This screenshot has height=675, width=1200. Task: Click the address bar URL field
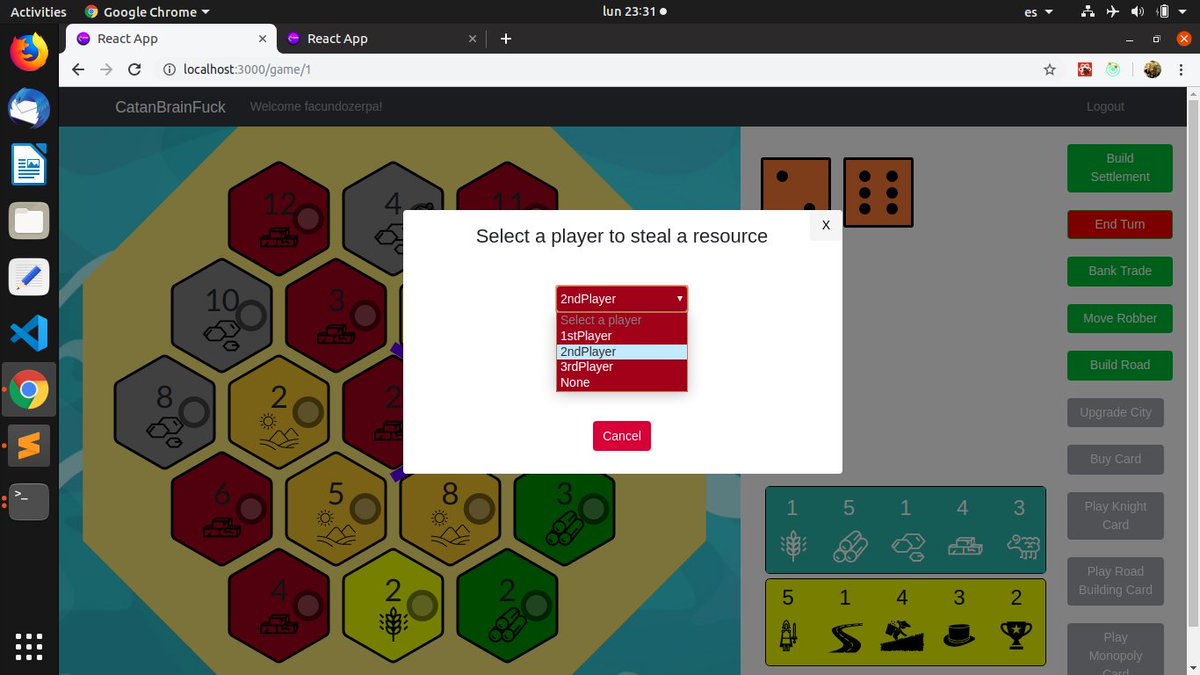(x=600, y=70)
